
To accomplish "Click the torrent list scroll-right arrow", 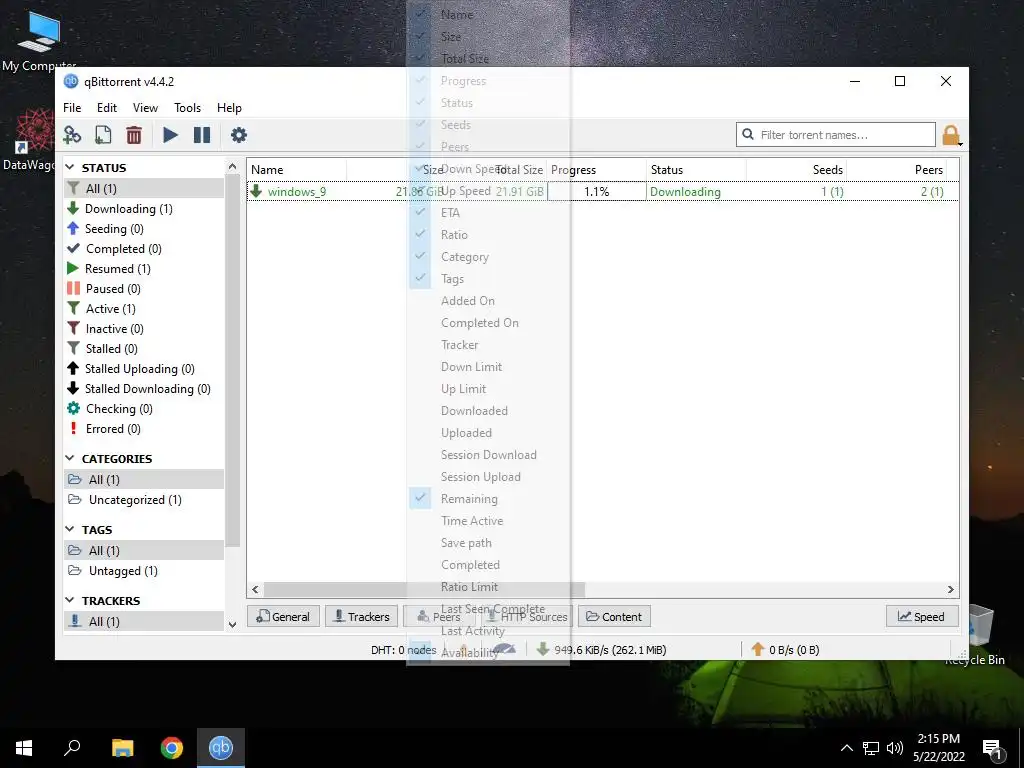I will click(x=951, y=589).
